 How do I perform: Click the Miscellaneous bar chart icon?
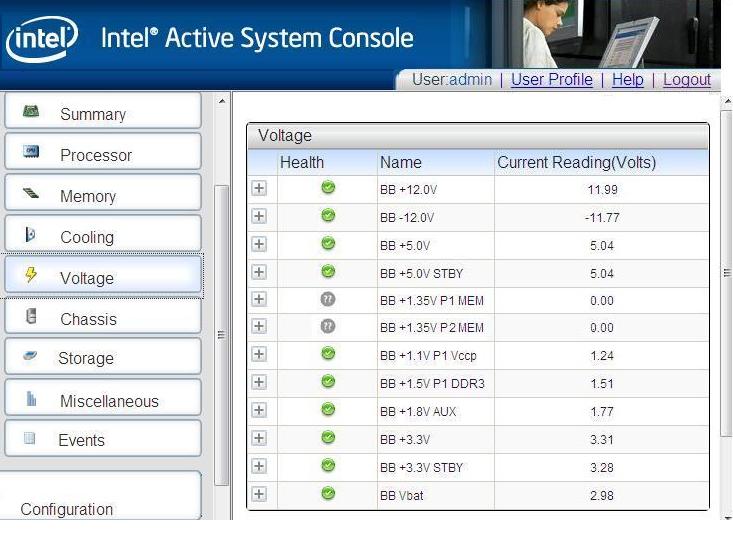pos(31,398)
